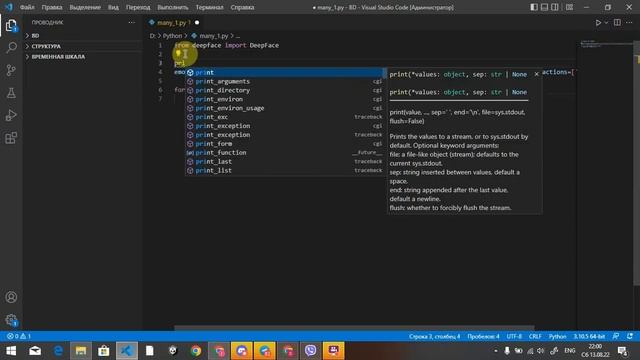Image resolution: width=640 pixels, height=360 pixels.
Task: Open File Explorer from the taskbar
Action: click(81, 351)
